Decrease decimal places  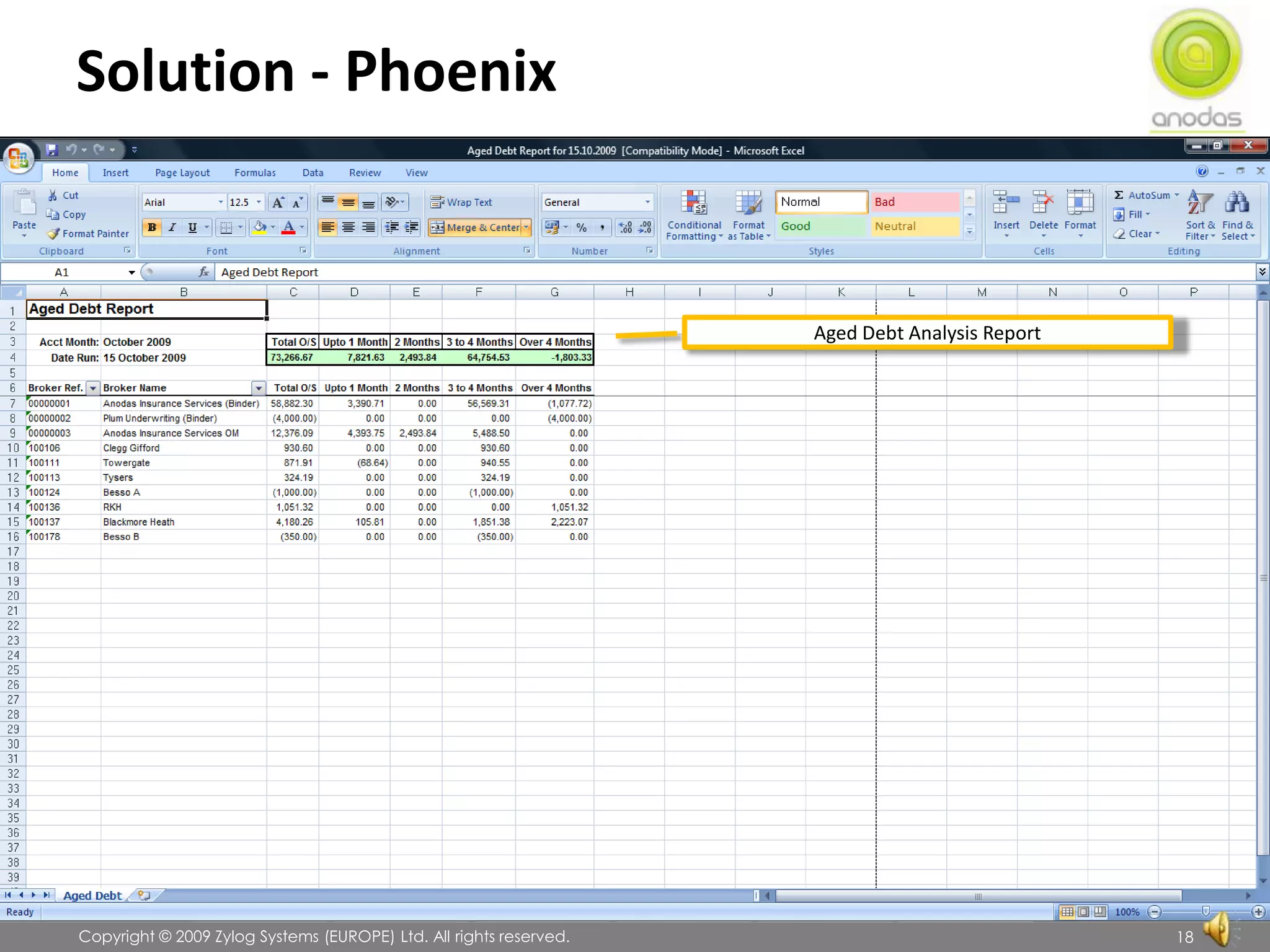coord(645,227)
